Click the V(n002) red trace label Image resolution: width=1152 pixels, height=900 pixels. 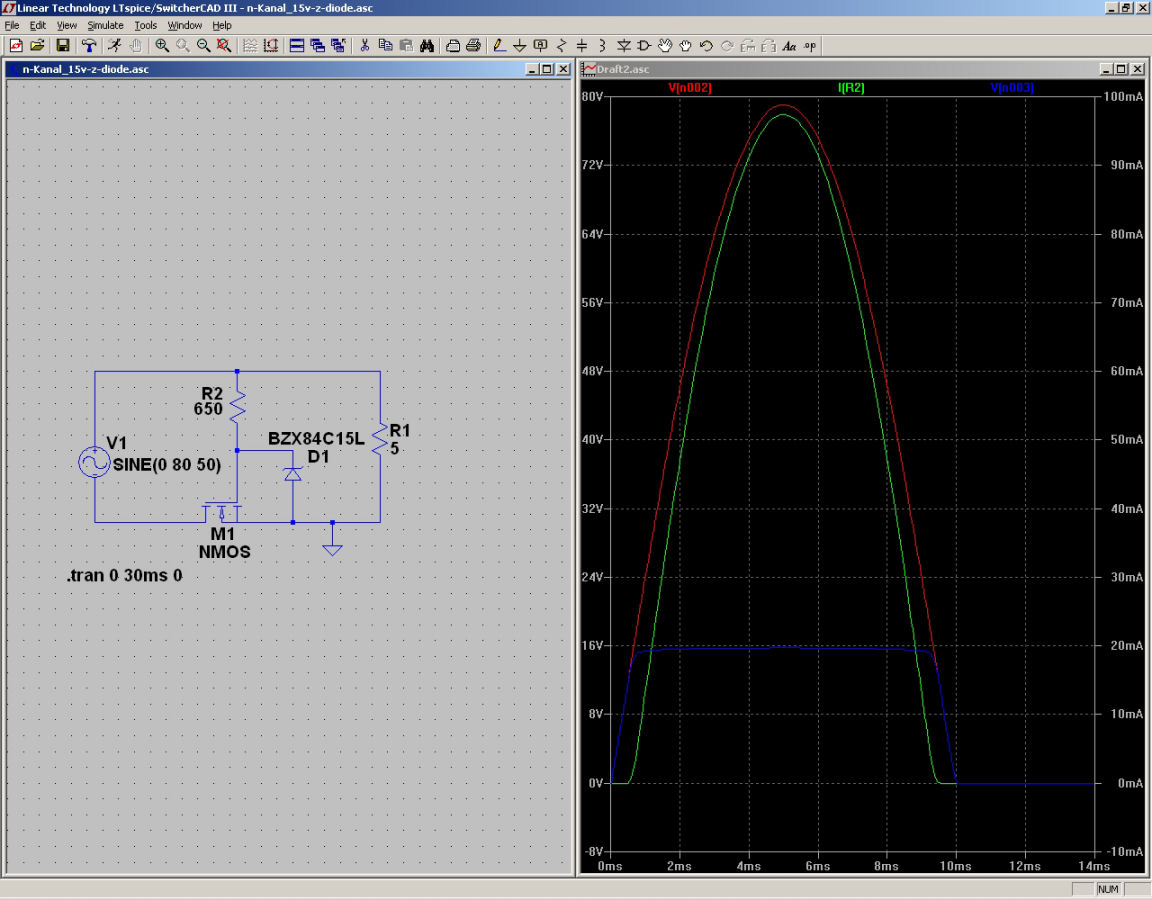click(689, 87)
